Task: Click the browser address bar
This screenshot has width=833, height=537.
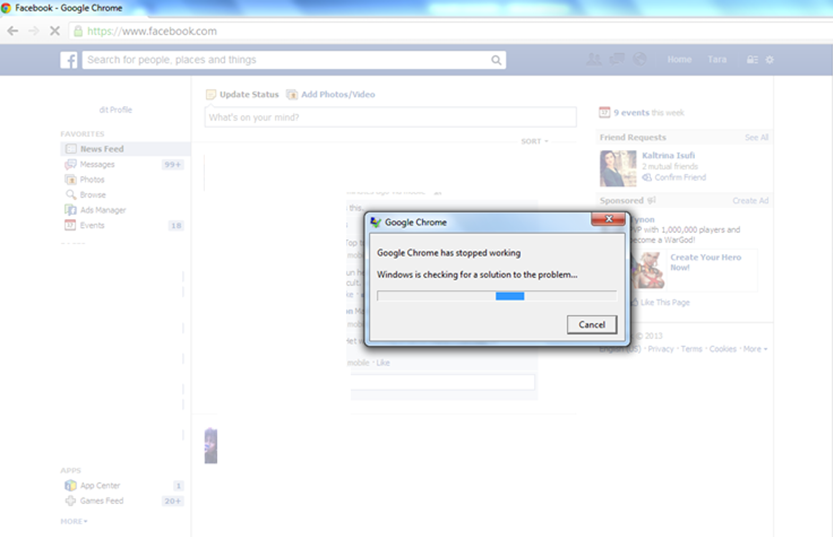Action: pyautogui.click(x=452, y=31)
